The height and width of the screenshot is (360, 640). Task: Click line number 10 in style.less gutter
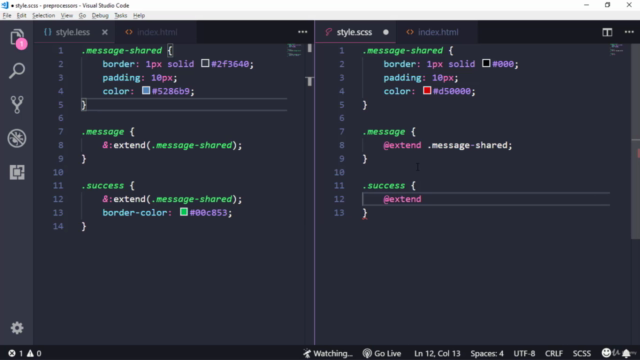point(58,172)
